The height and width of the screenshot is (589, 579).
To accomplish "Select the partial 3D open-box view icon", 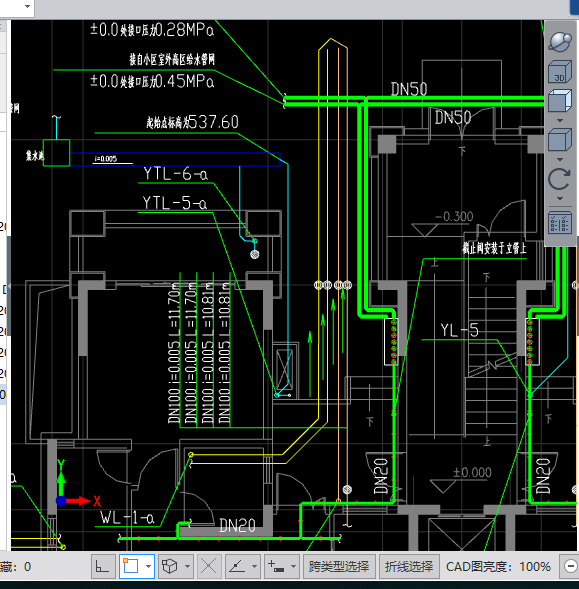I will (559, 101).
